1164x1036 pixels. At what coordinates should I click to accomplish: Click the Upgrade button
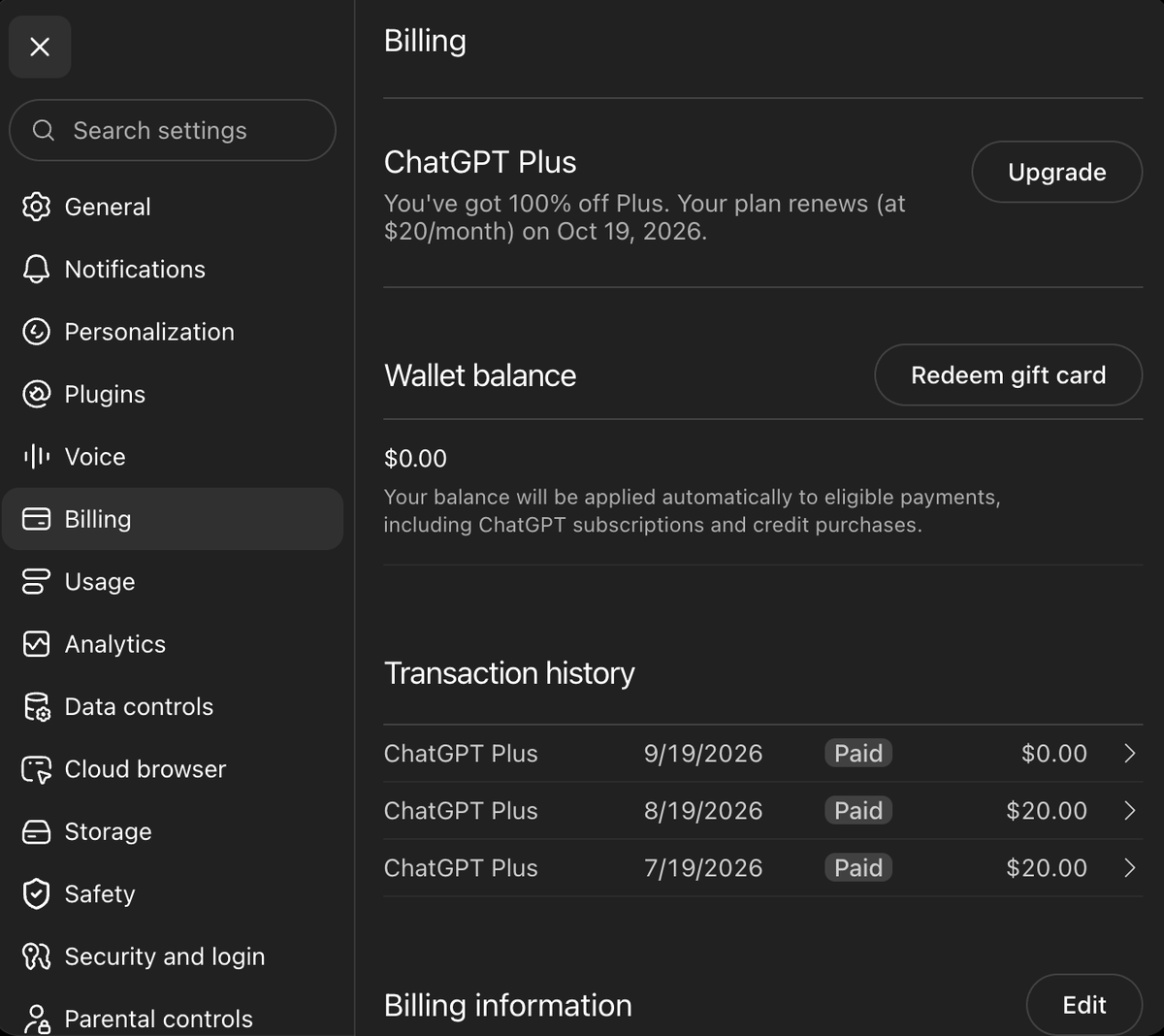(x=1056, y=172)
